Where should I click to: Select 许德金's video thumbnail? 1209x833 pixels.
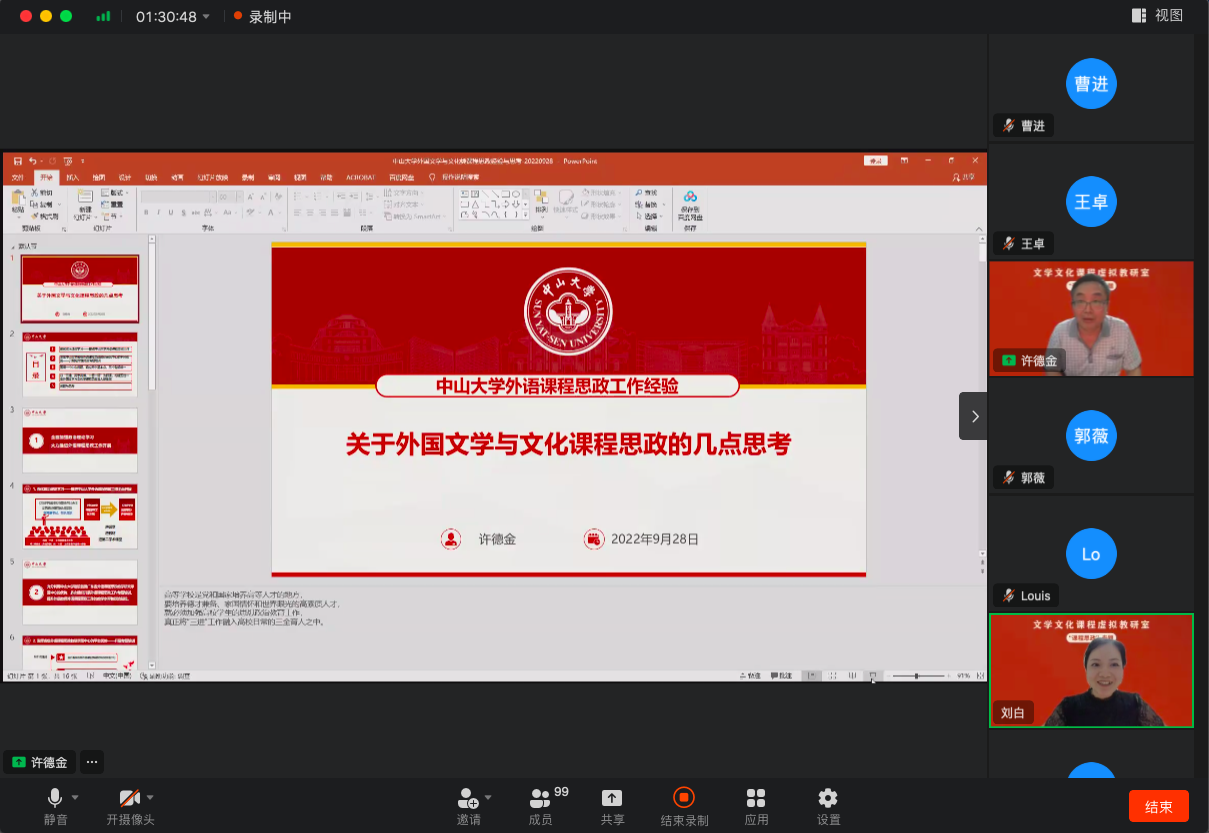1091,318
